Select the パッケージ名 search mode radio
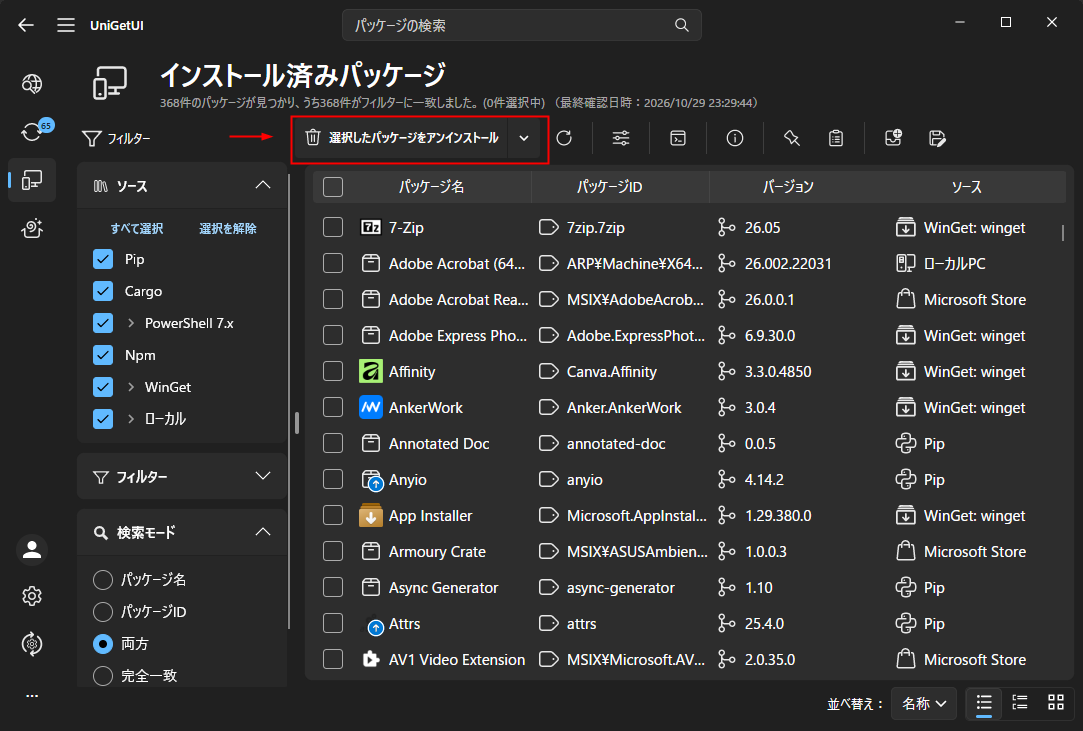The height and width of the screenshot is (731, 1083). tap(103, 580)
